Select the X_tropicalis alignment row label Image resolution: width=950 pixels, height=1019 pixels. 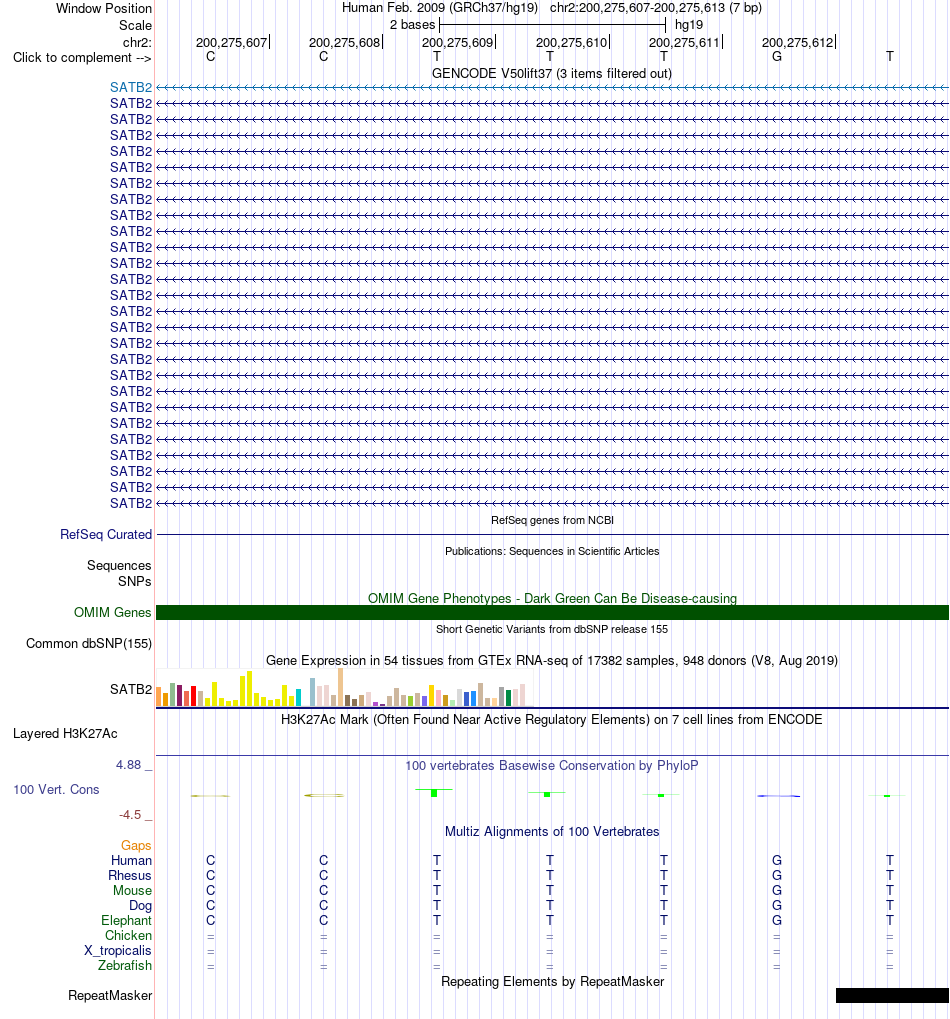tap(118, 950)
